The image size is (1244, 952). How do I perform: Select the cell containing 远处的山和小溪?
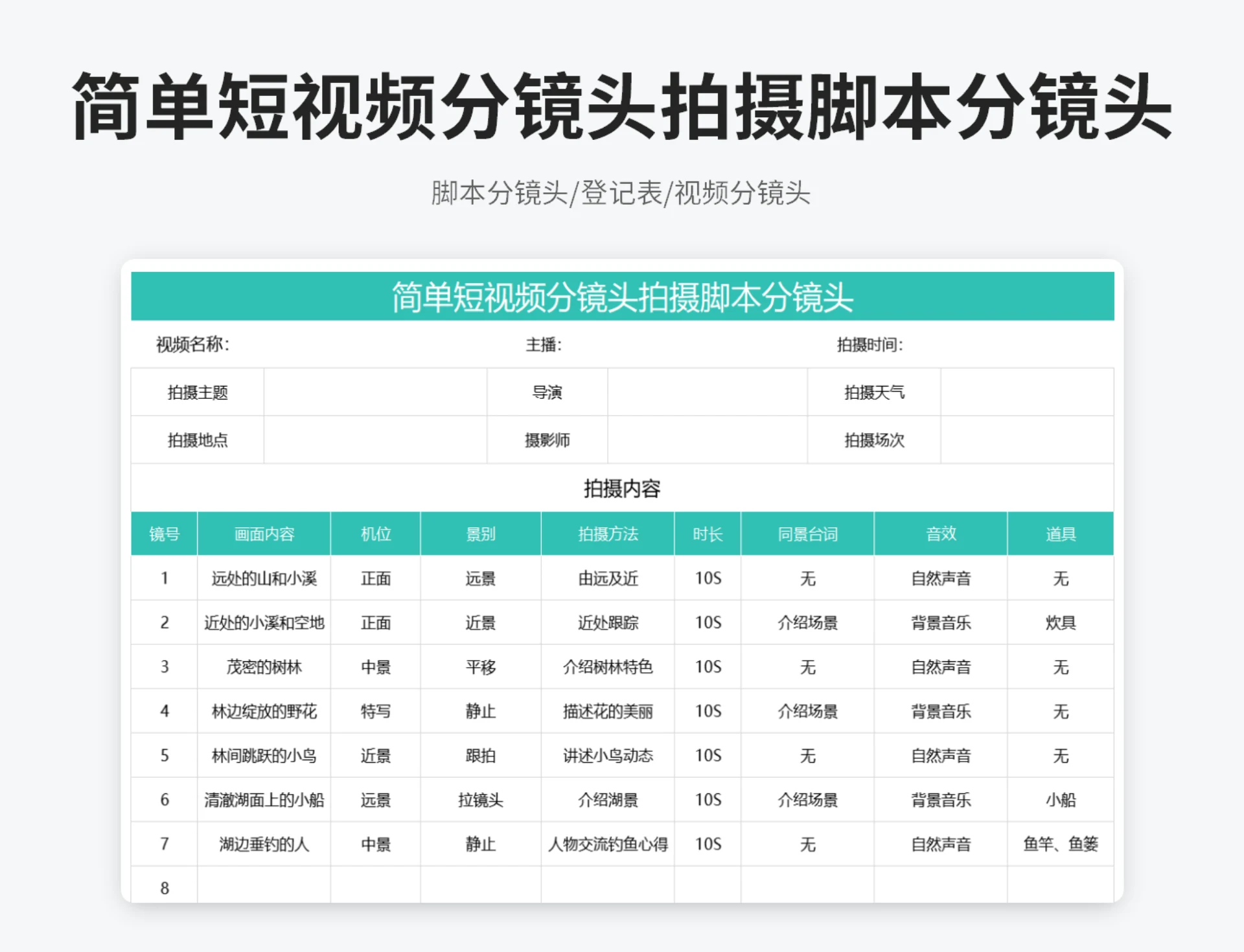click(x=264, y=578)
